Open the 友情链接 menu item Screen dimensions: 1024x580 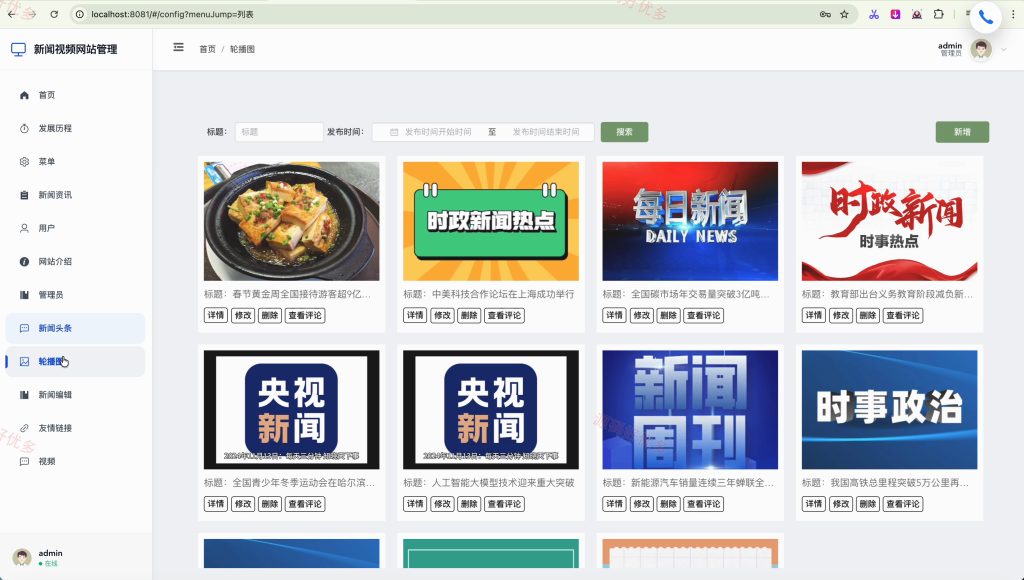click(x=75, y=428)
